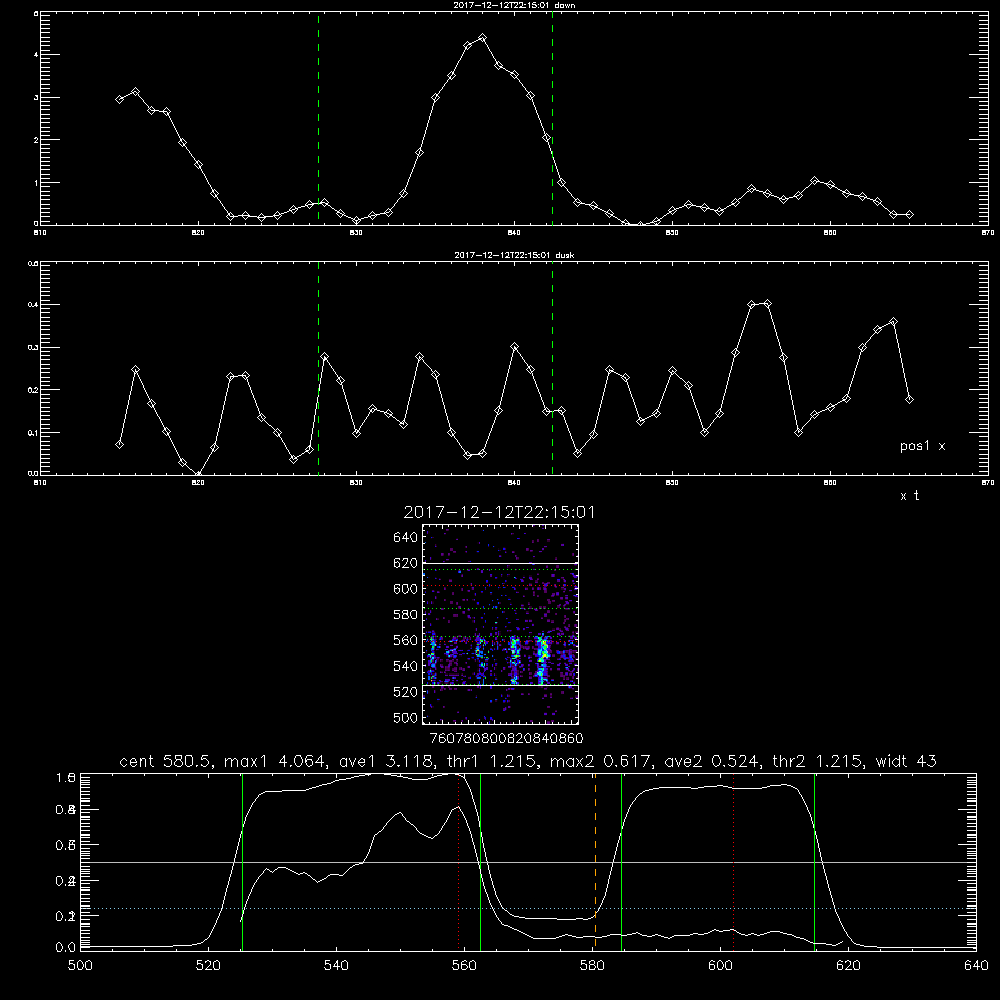The width and height of the screenshot is (1000, 1000).
Task: Click the '760780800820840860' x-axis labels under the spectrogram
Action: tap(506, 738)
